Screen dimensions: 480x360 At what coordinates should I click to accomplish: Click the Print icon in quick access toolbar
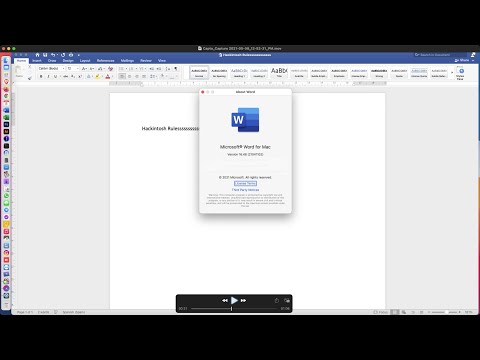coord(71,55)
